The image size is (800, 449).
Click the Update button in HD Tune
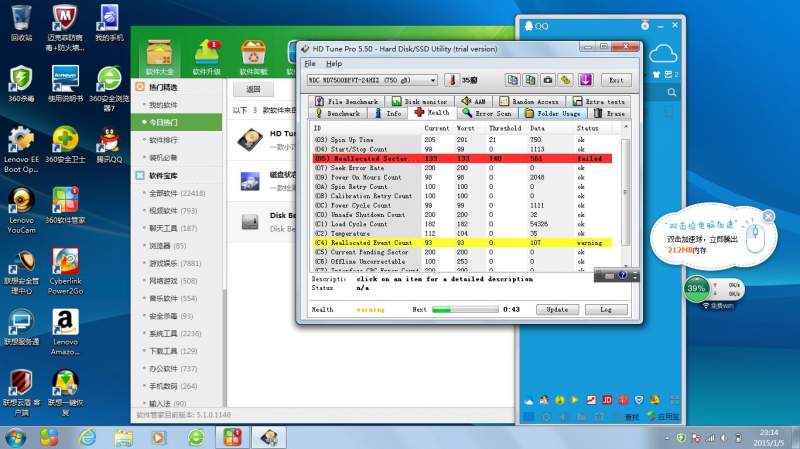pyautogui.click(x=557, y=310)
